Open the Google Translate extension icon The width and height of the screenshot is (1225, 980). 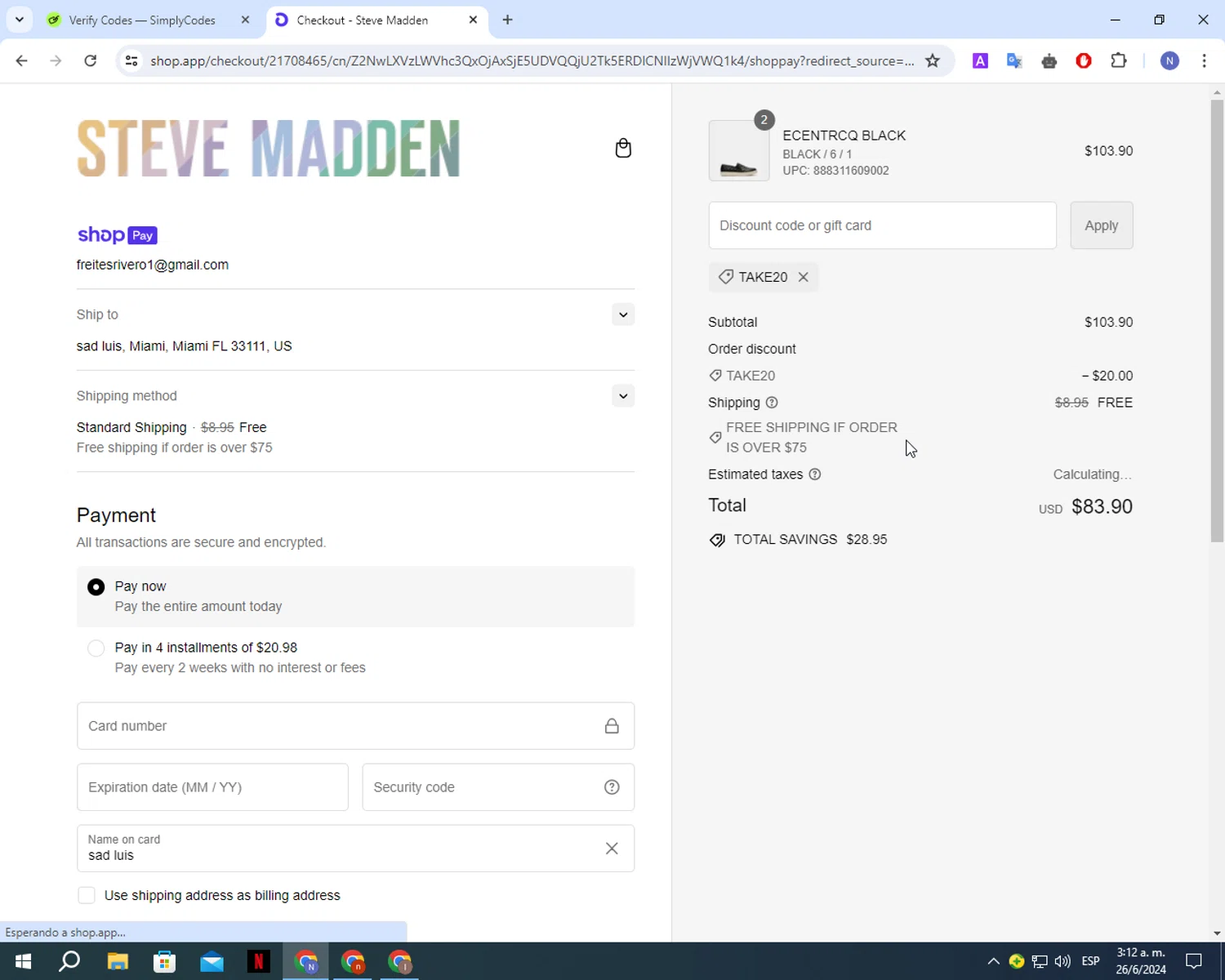click(1014, 60)
